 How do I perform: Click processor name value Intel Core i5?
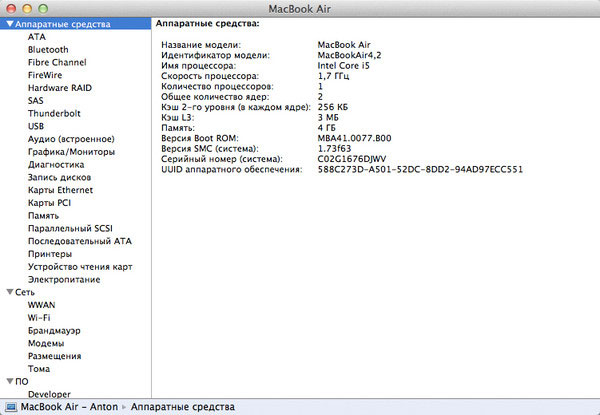[x=344, y=65]
